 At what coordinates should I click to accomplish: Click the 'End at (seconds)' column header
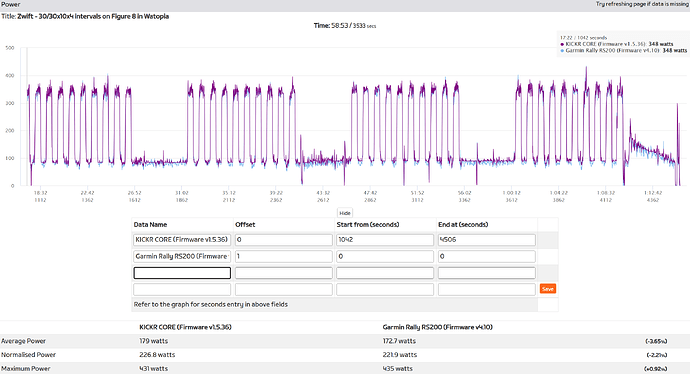(463, 224)
